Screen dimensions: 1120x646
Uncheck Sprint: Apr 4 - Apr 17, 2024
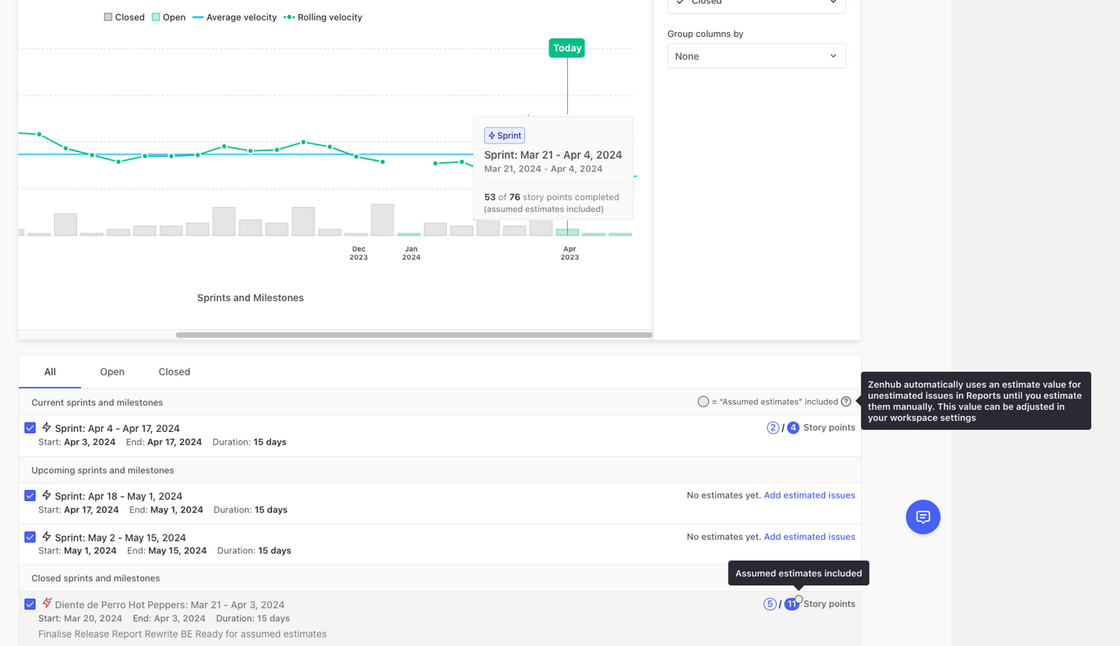pyautogui.click(x=30, y=427)
